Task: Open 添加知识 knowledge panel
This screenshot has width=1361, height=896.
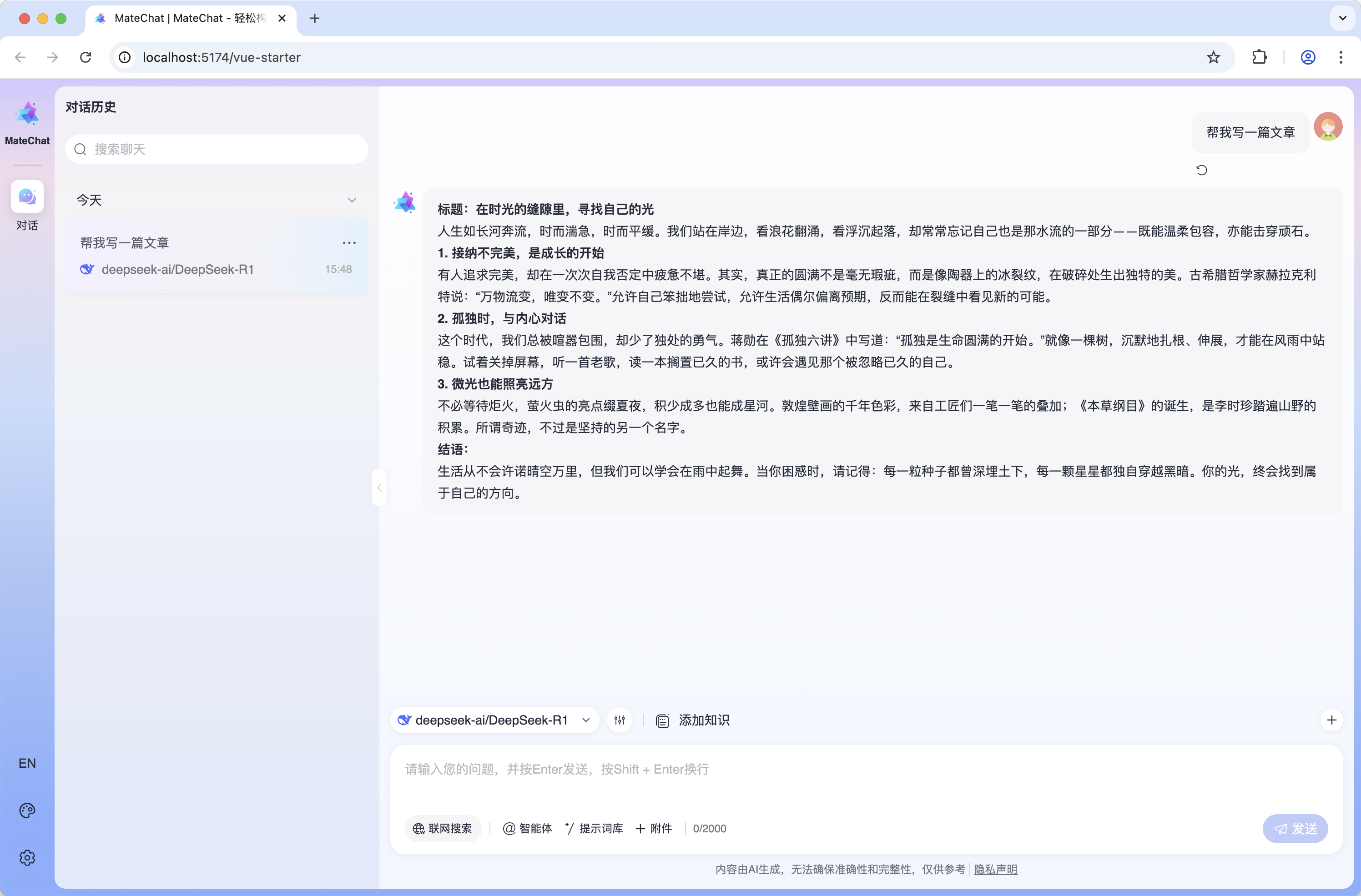Action: [692, 720]
